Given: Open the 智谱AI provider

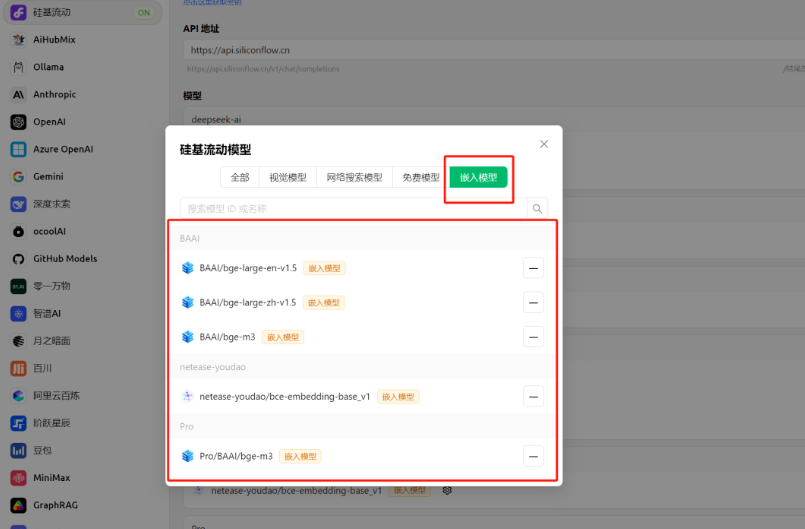Looking at the screenshot, I should 82,313.
